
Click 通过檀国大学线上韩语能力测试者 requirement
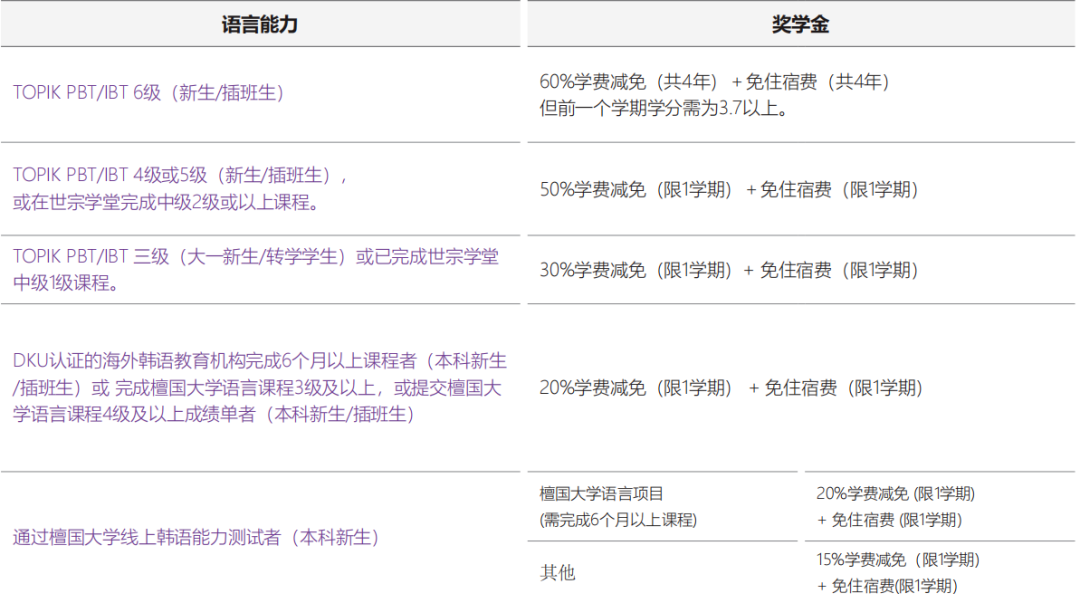pyautogui.click(x=196, y=538)
